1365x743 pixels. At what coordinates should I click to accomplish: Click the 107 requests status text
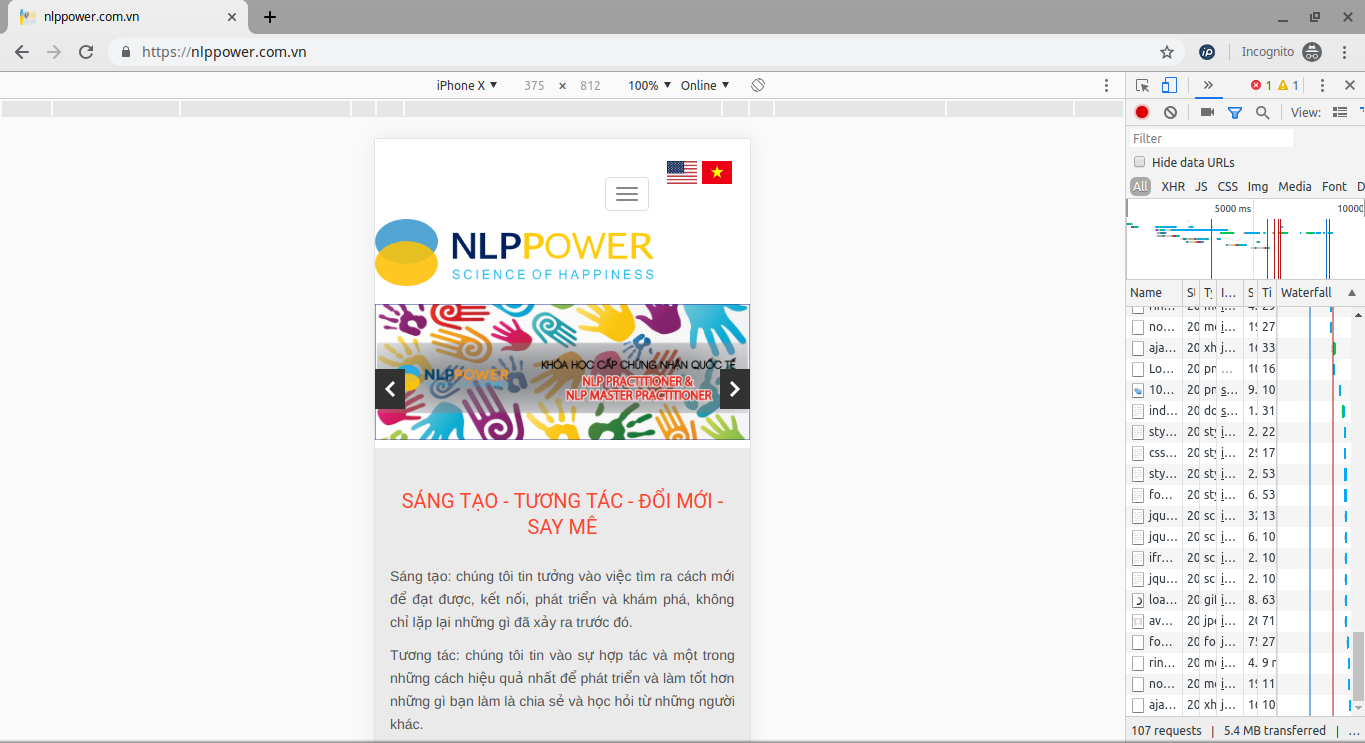point(1168,731)
